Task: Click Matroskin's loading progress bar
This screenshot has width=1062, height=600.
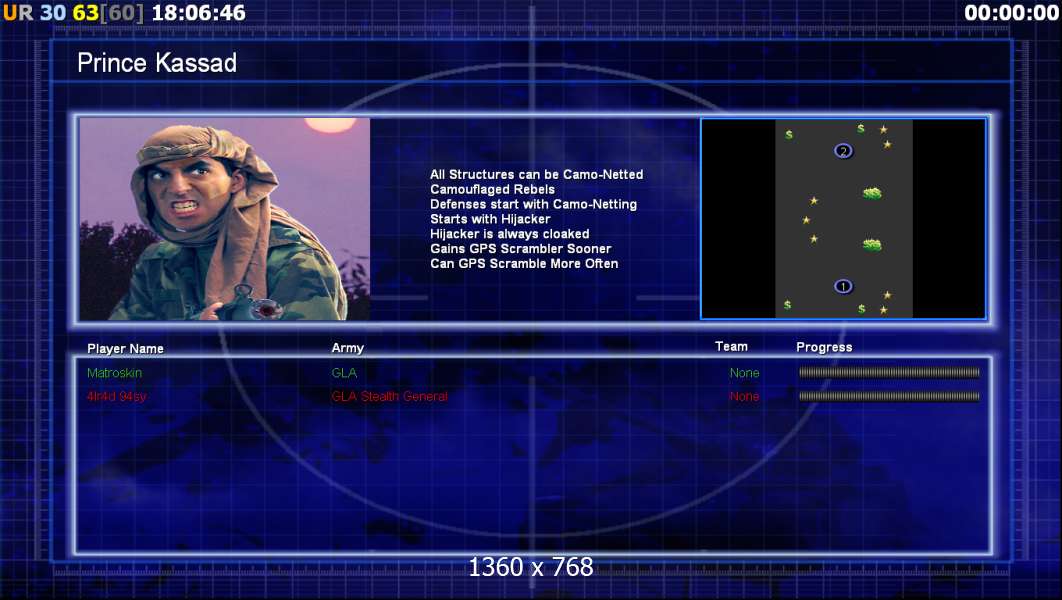Action: [889, 372]
